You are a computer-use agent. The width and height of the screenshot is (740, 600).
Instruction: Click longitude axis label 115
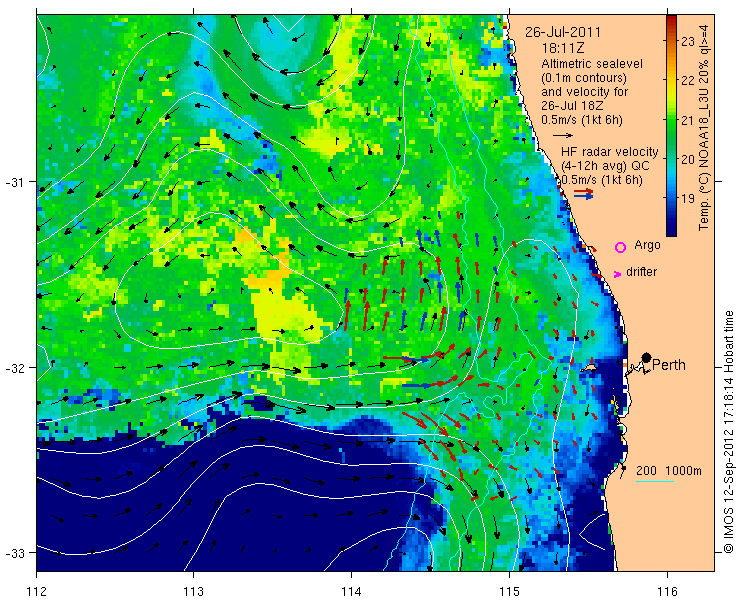pyautogui.click(x=509, y=591)
